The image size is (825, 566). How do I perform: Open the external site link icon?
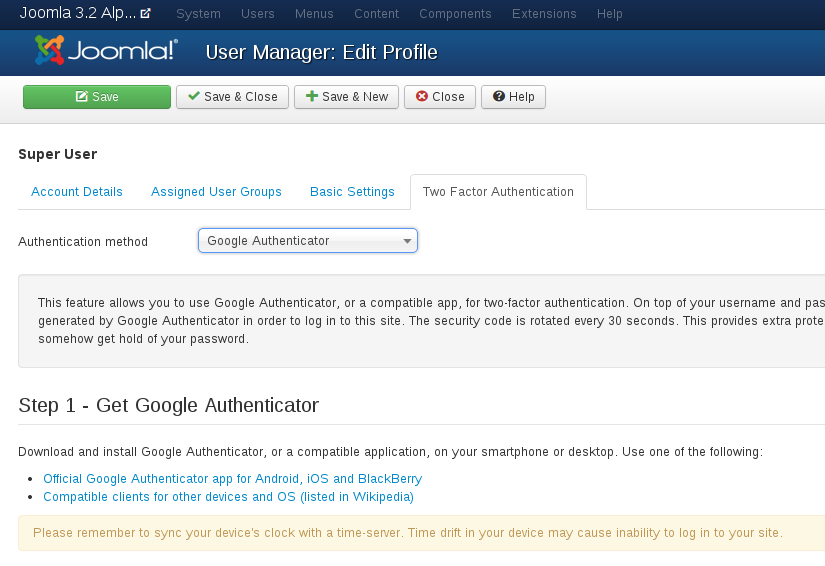pos(146,14)
